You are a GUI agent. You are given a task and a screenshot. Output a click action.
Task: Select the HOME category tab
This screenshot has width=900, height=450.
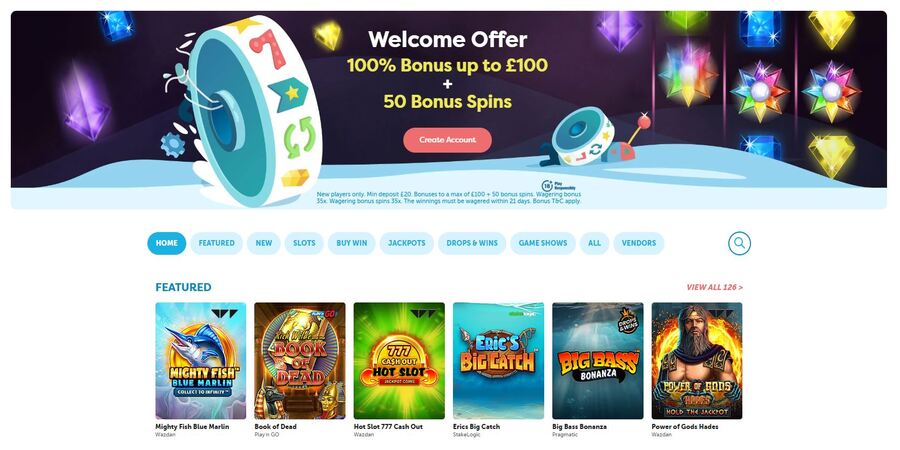point(166,243)
